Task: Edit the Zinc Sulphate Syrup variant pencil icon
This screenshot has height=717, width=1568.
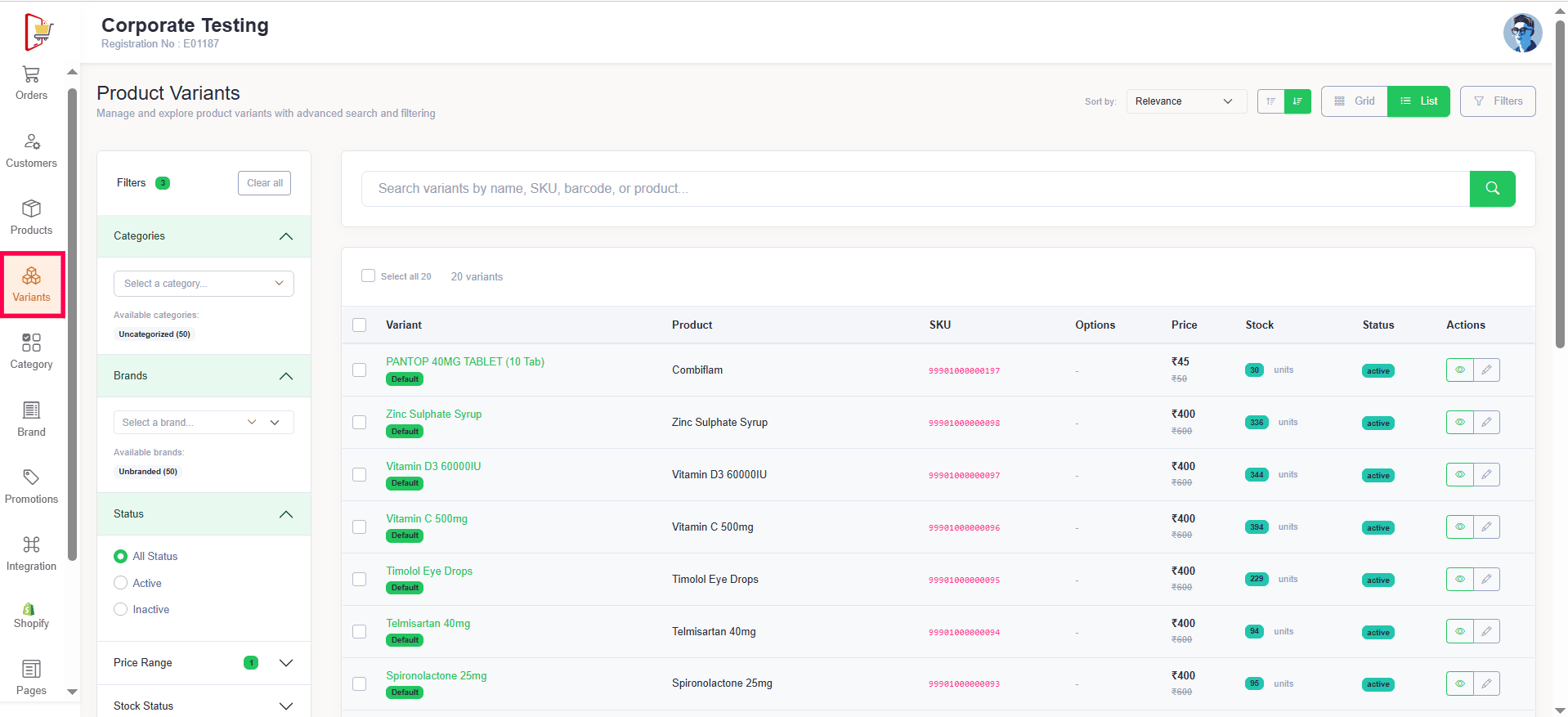Action: tap(1486, 423)
